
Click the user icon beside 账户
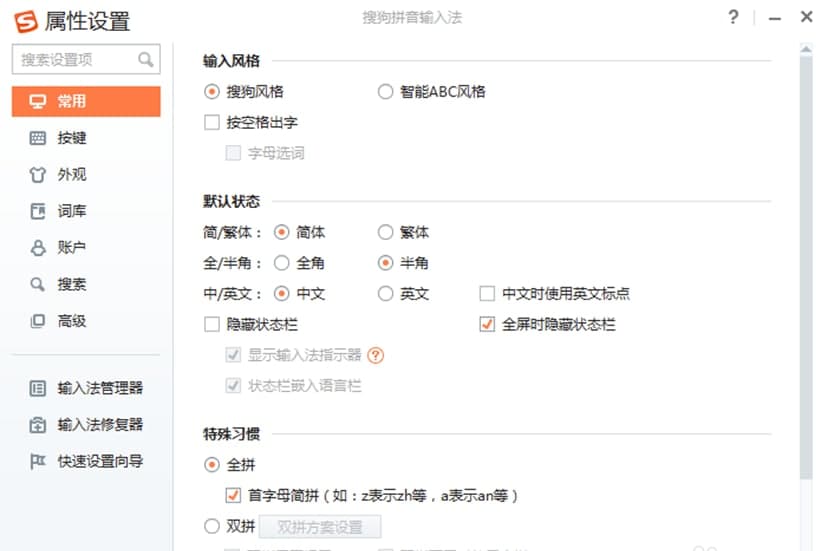click(37, 248)
